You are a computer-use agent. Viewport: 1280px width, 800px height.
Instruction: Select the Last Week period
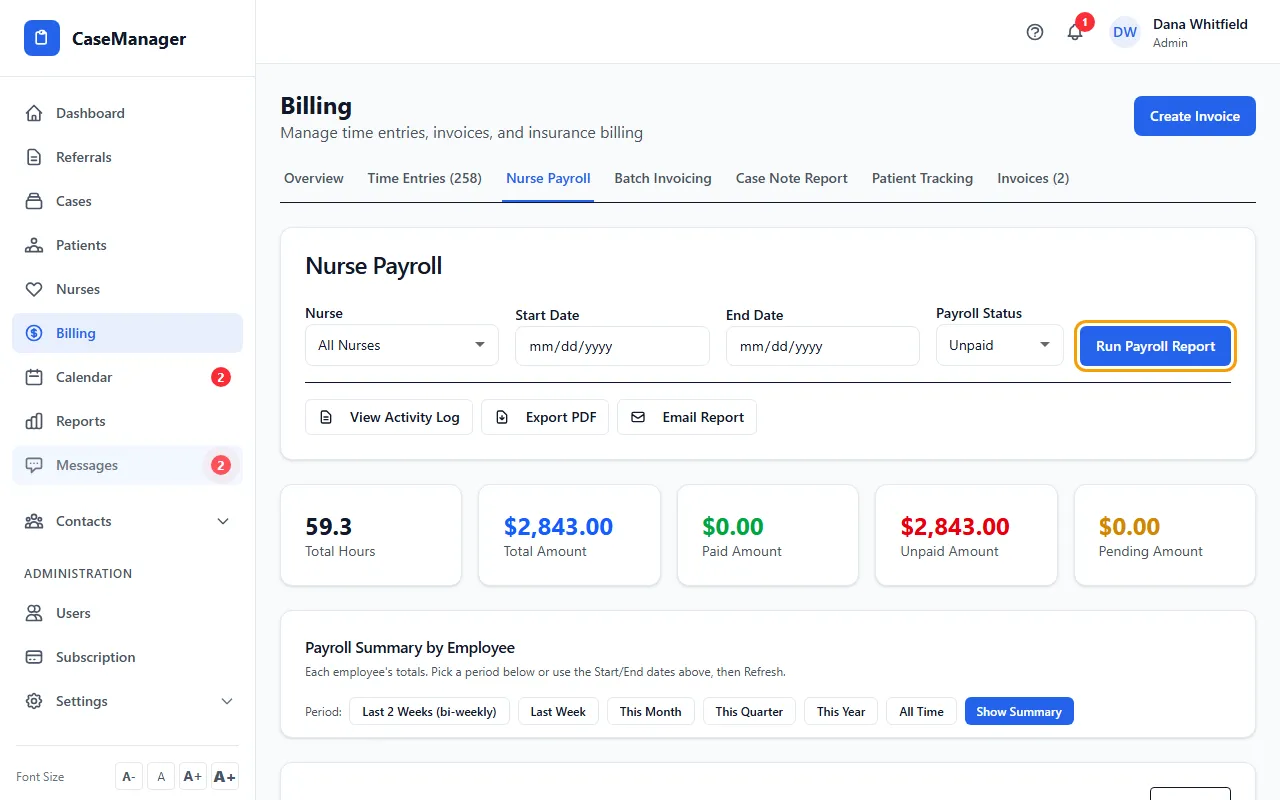pos(558,712)
